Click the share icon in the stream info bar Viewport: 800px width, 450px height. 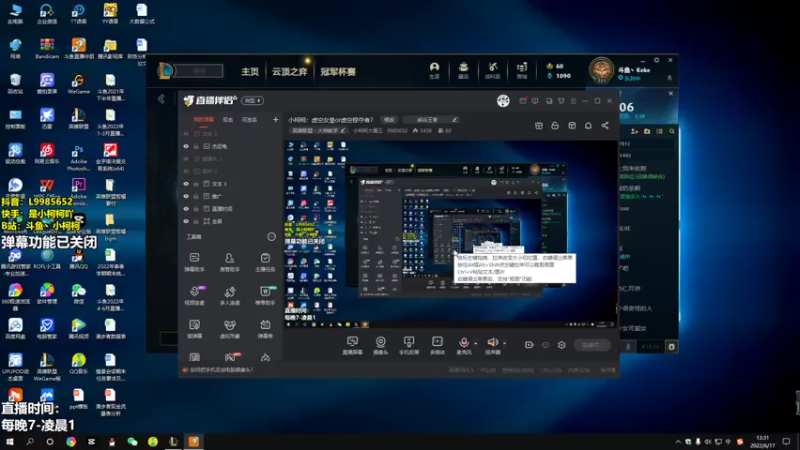605,126
